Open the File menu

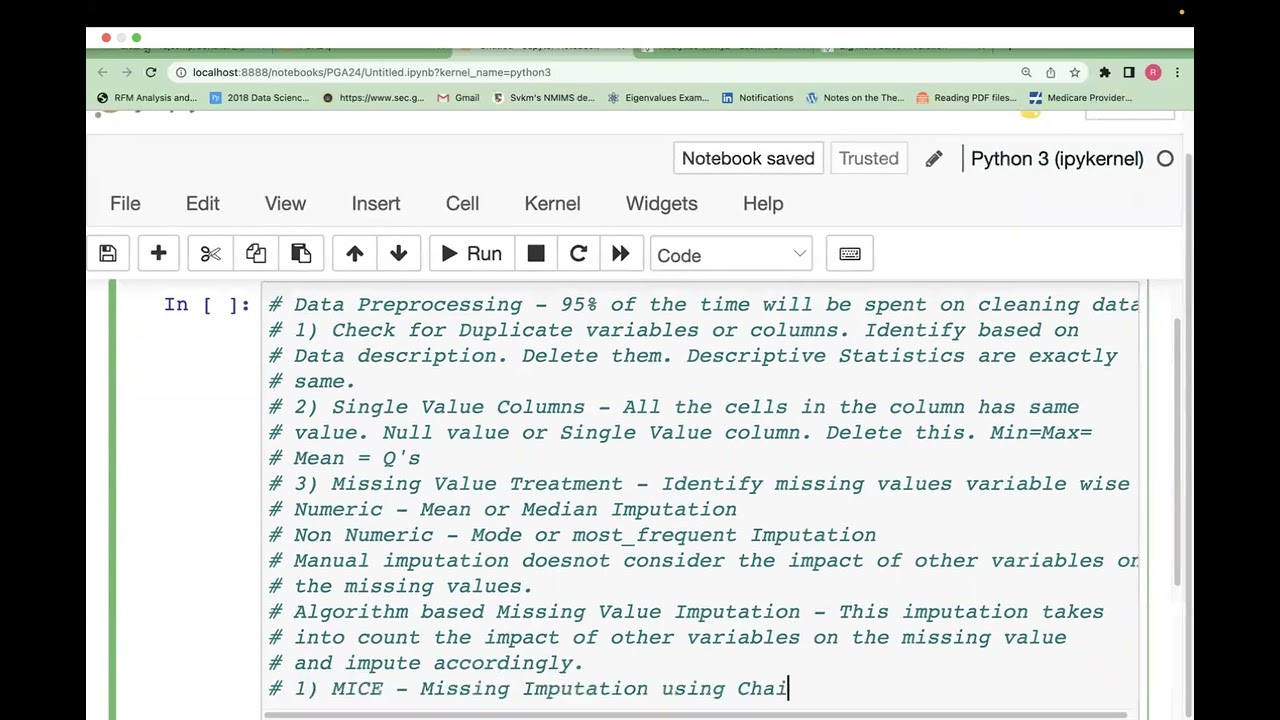[x=125, y=203]
